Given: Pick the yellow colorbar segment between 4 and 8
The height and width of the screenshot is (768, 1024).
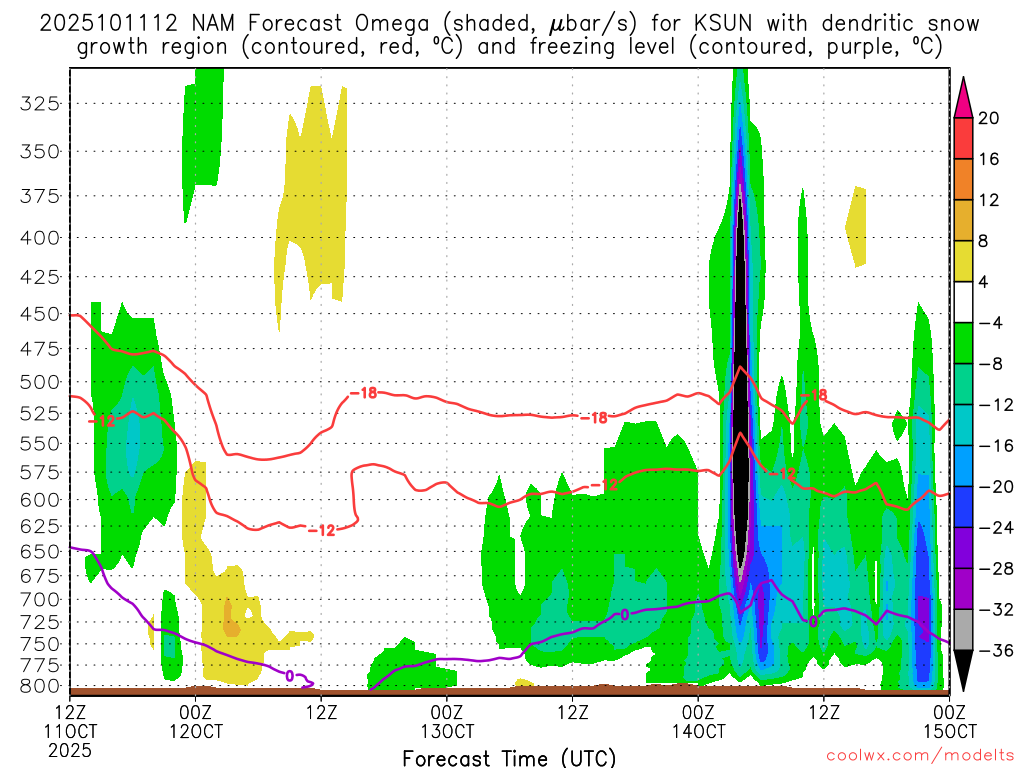Looking at the screenshot, I should coord(963,261).
